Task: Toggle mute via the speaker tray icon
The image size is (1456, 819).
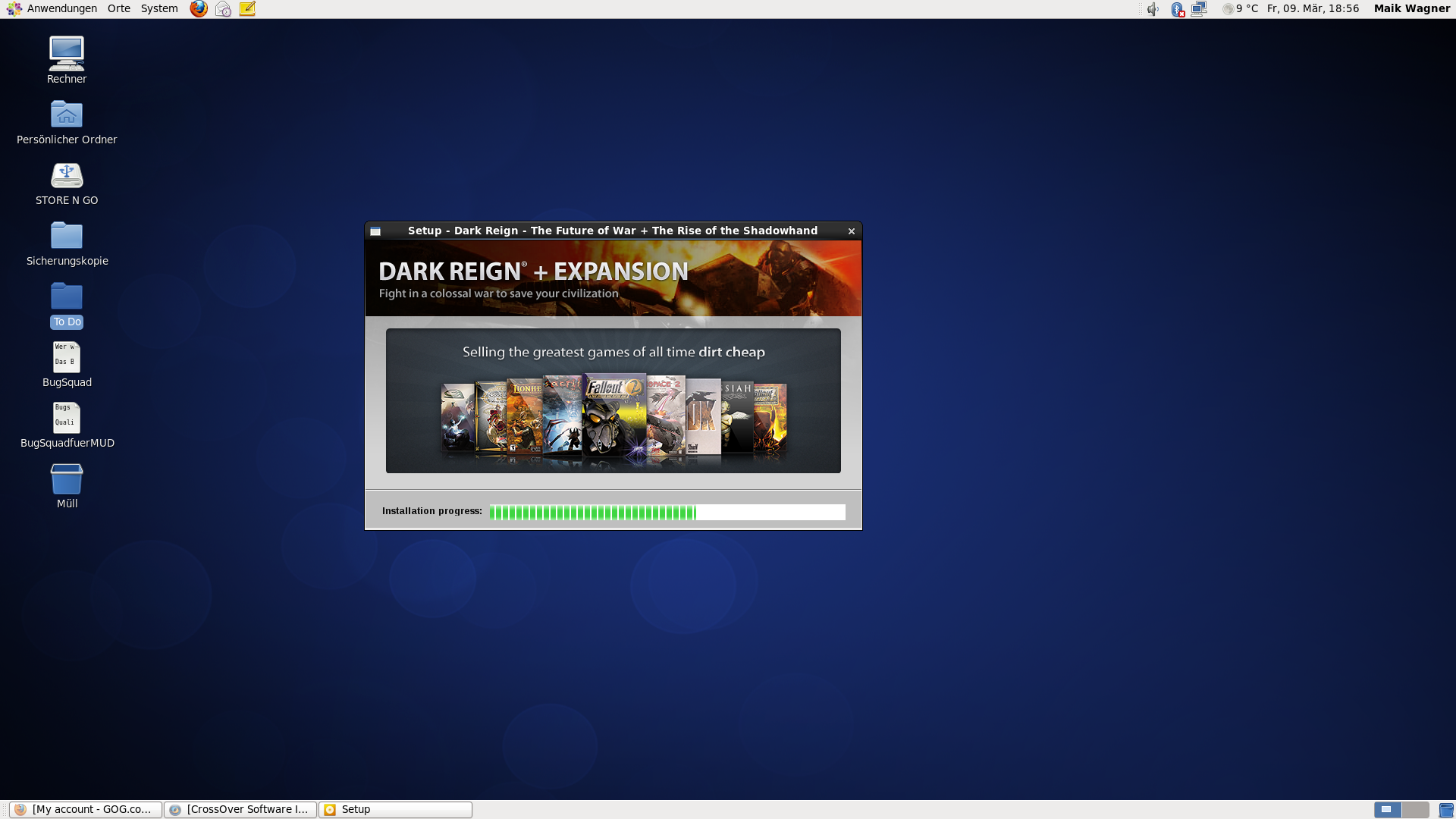Action: (1153, 8)
